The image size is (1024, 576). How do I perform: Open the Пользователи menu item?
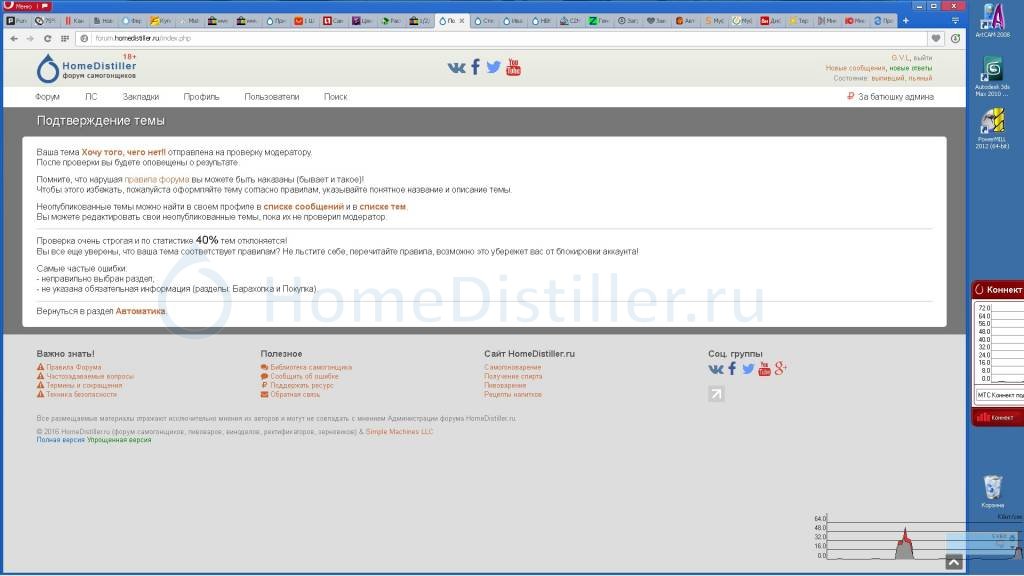[x=272, y=97]
